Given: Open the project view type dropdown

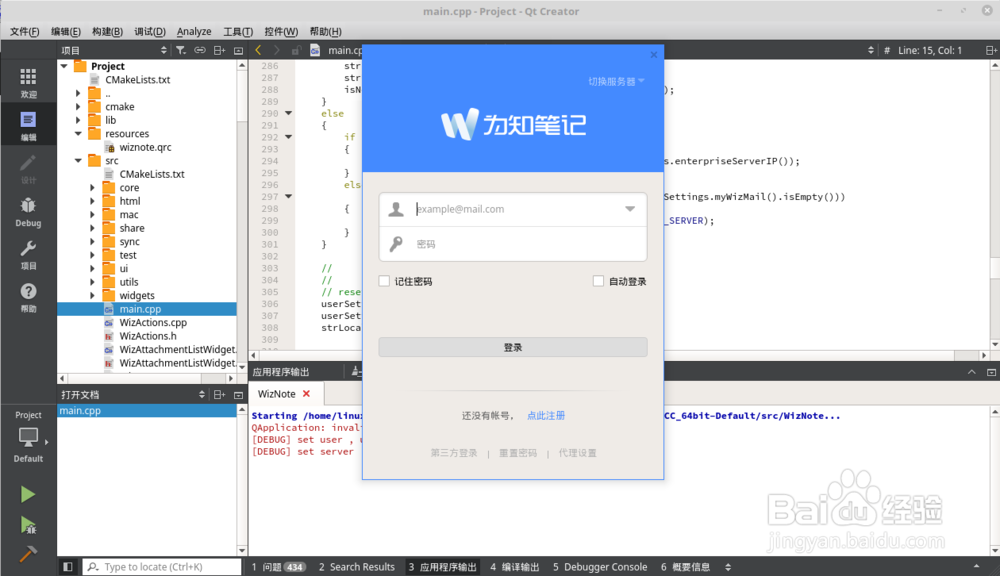Looking at the screenshot, I should tap(164, 50).
